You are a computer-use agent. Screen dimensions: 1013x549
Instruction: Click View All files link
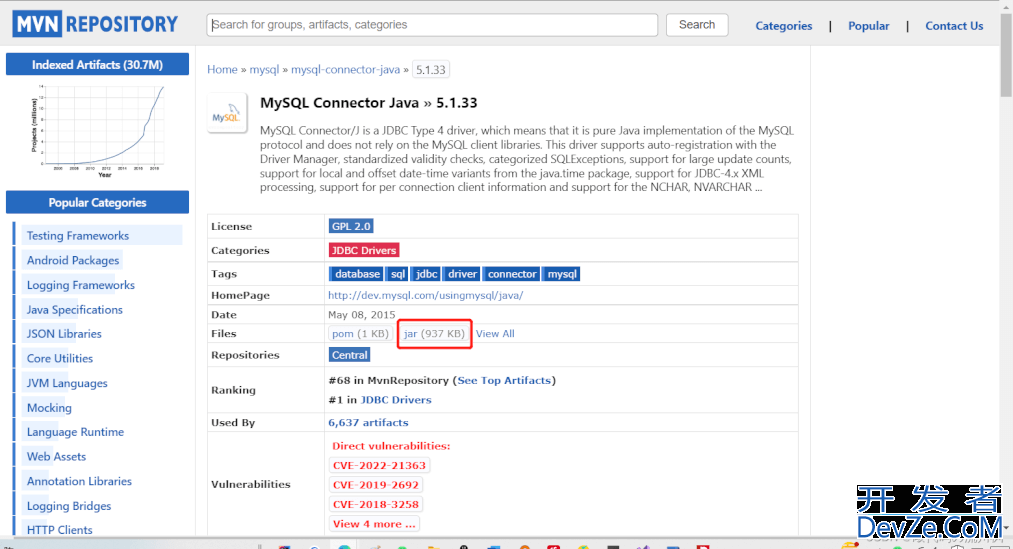(495, 334)
